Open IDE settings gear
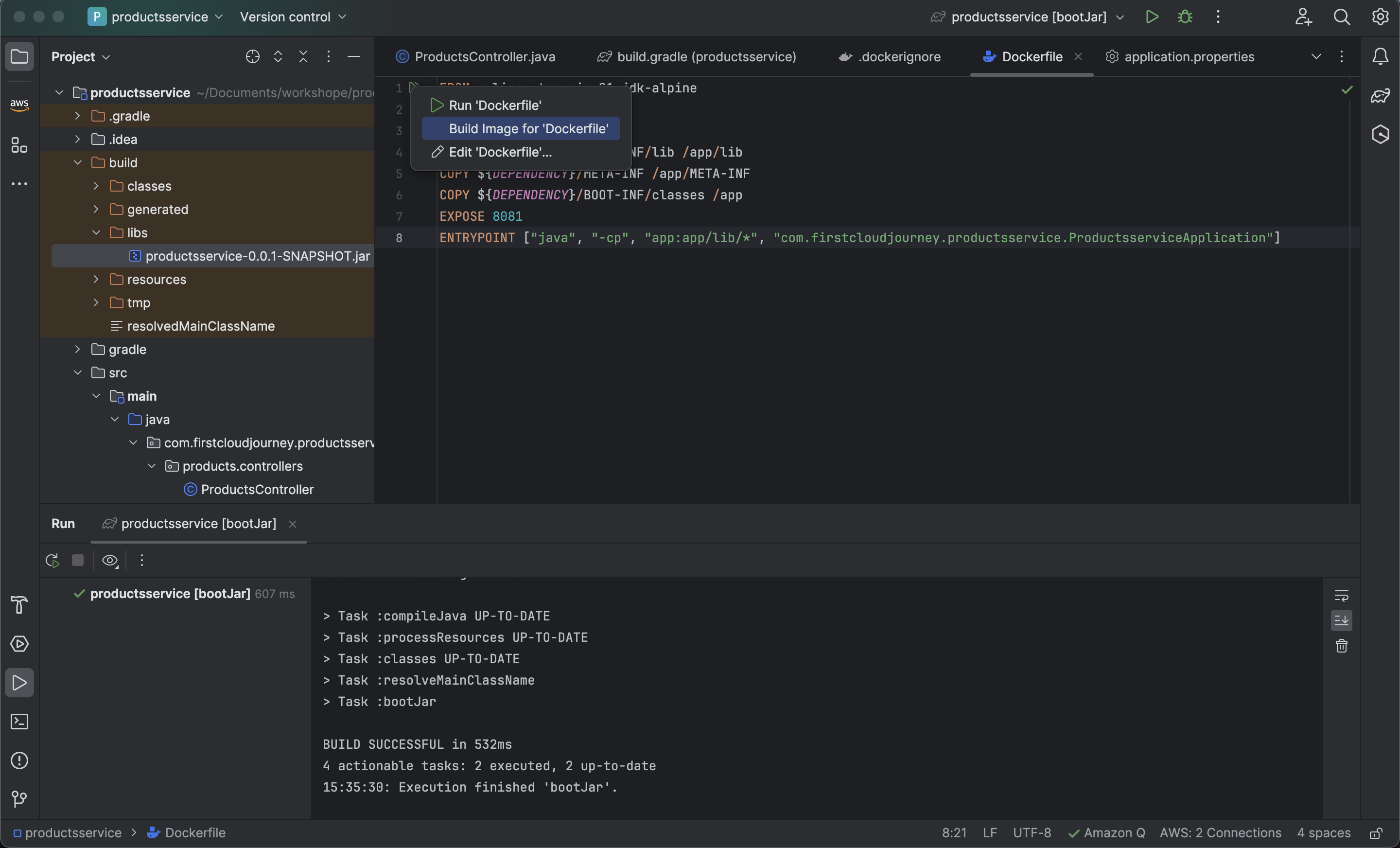 tap(1380, 17)
